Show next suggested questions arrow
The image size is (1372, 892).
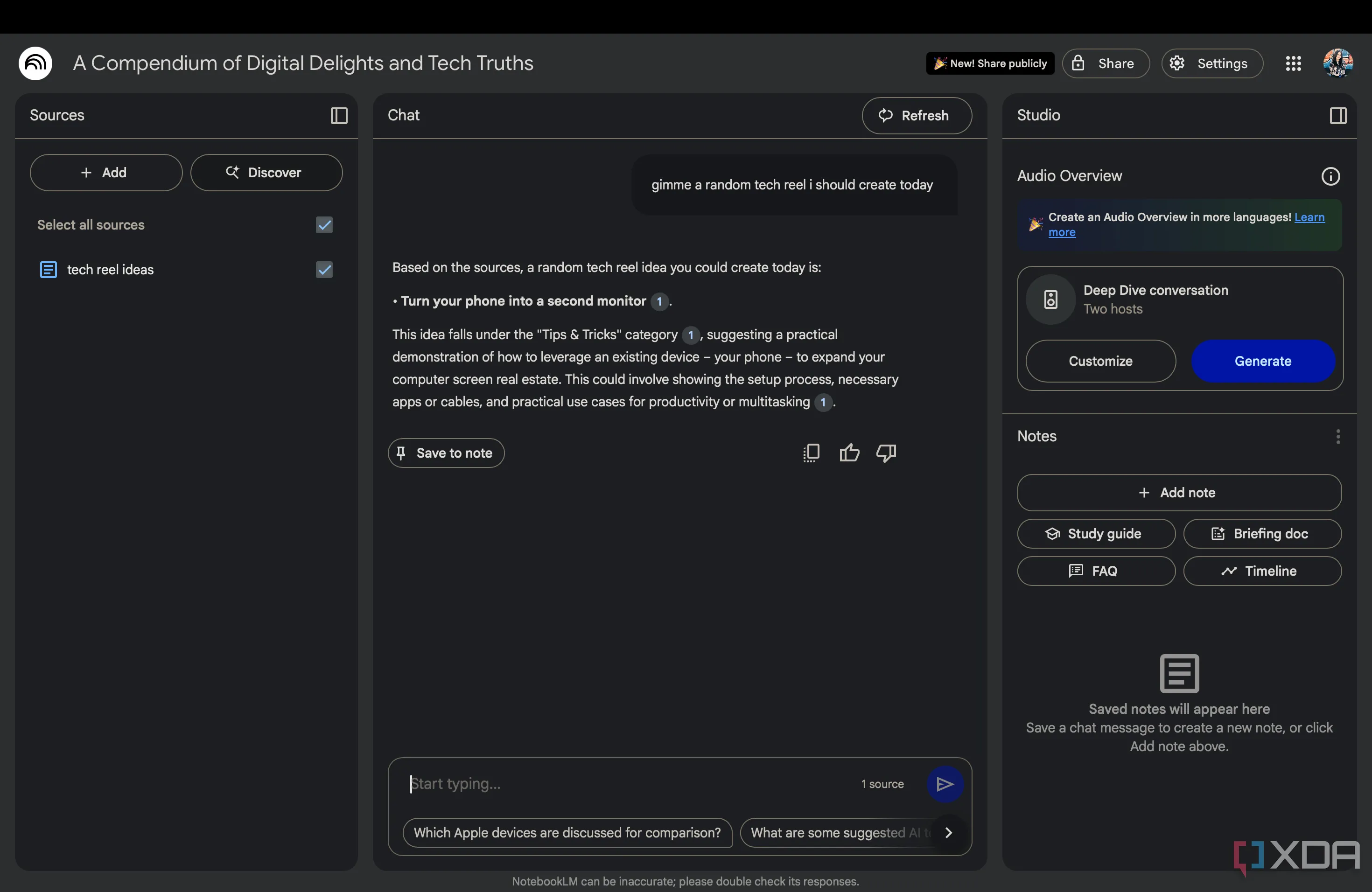[x=948, y=833]
